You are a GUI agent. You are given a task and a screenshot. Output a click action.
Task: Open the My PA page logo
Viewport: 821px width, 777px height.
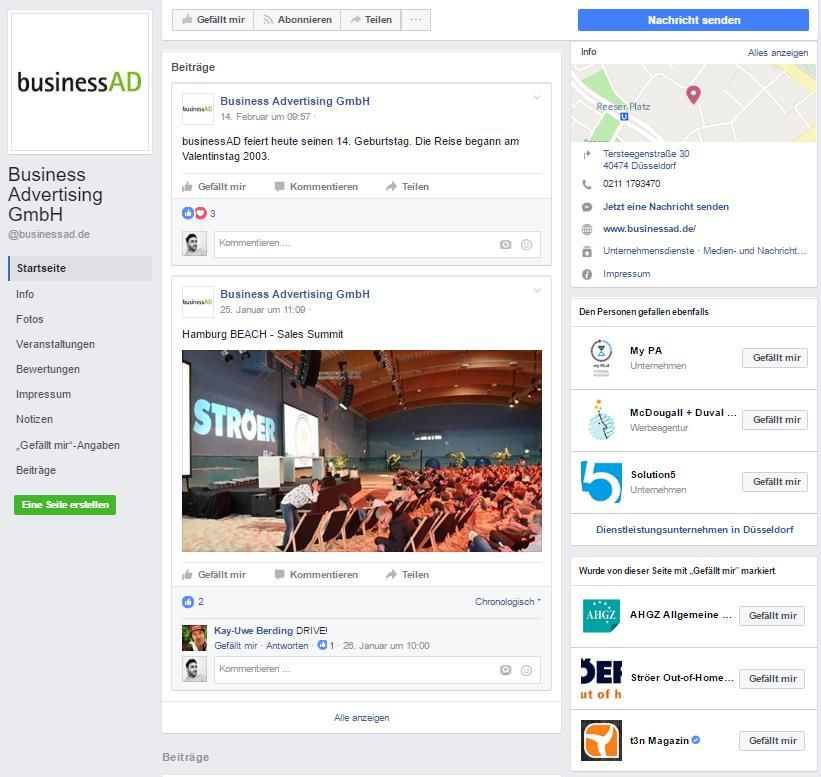(x=601, y=358)
